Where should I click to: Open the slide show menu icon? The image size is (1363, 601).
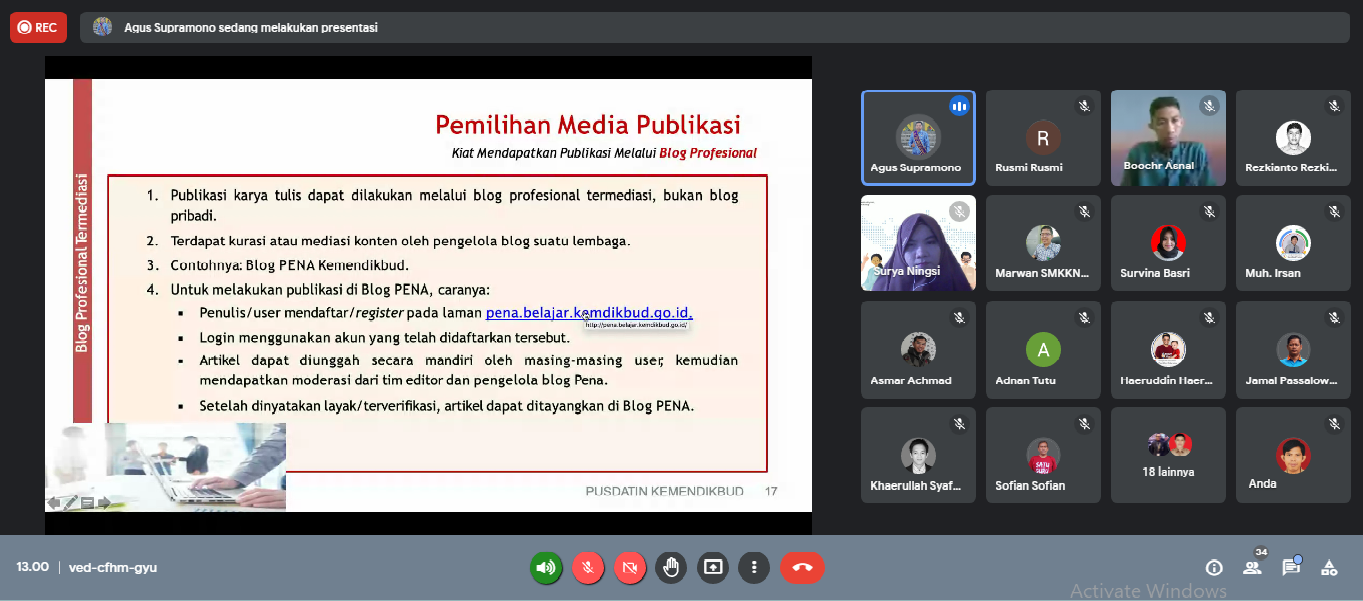click(x=87, y=503)
